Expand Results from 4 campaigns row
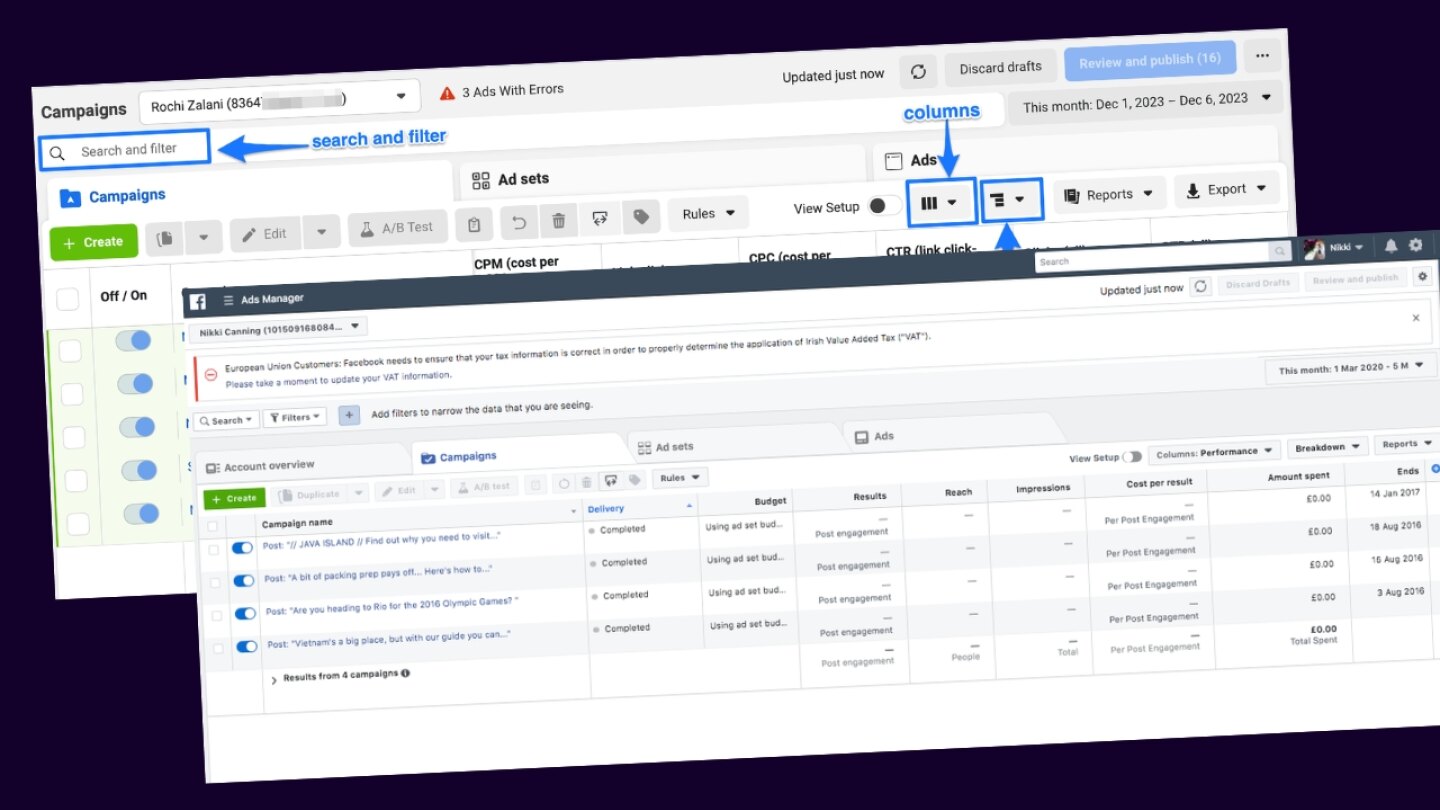Screen dimensions: 1440x810 point(274,680)
